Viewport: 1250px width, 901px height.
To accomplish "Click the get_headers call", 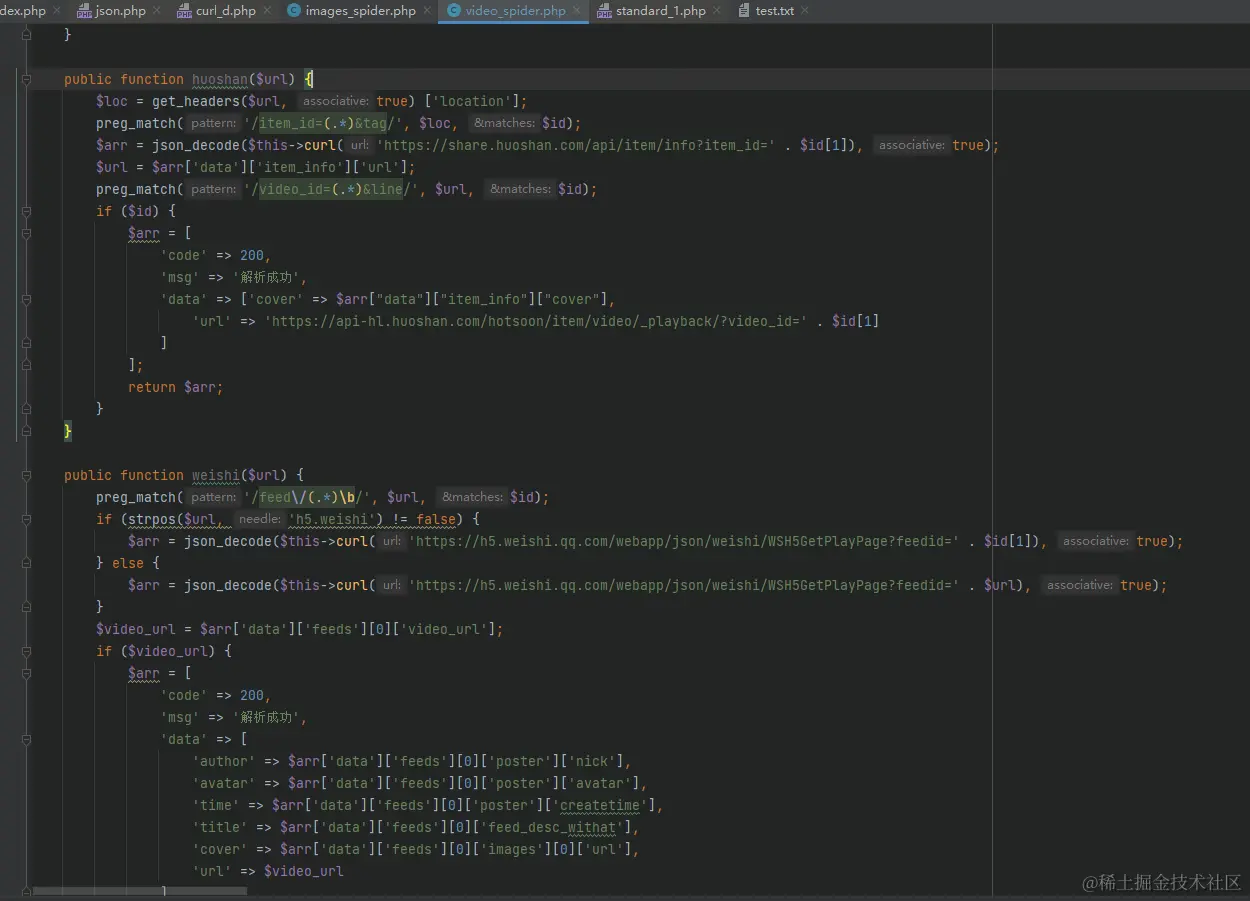I will tap(196, 101).
